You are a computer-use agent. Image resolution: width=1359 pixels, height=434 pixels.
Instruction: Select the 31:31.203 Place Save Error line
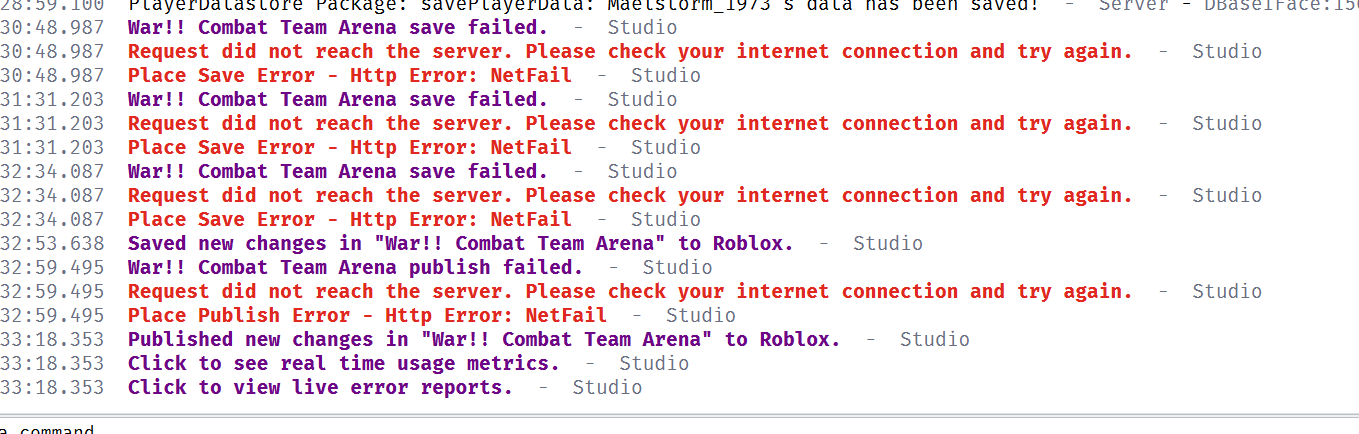click(x=350, y=147)
